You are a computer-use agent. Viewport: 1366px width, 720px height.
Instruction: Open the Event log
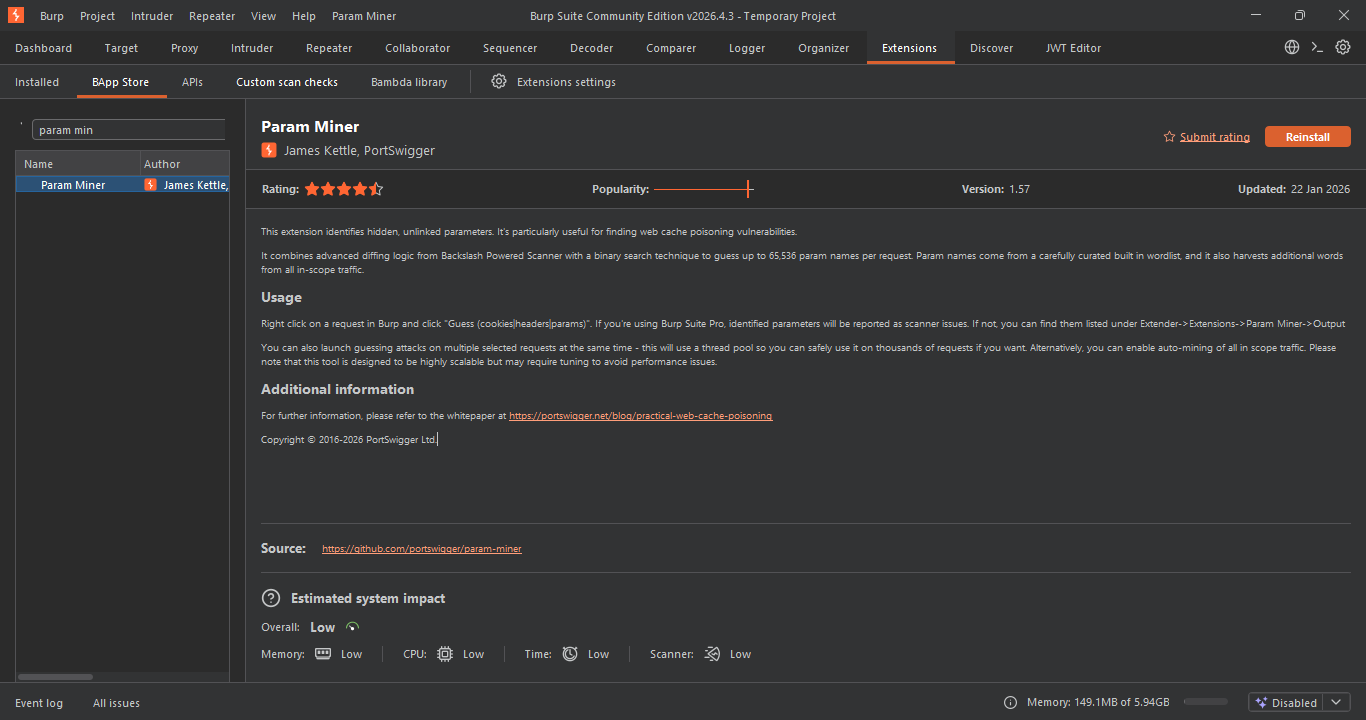pyautogui.click(x=39, y=703)
